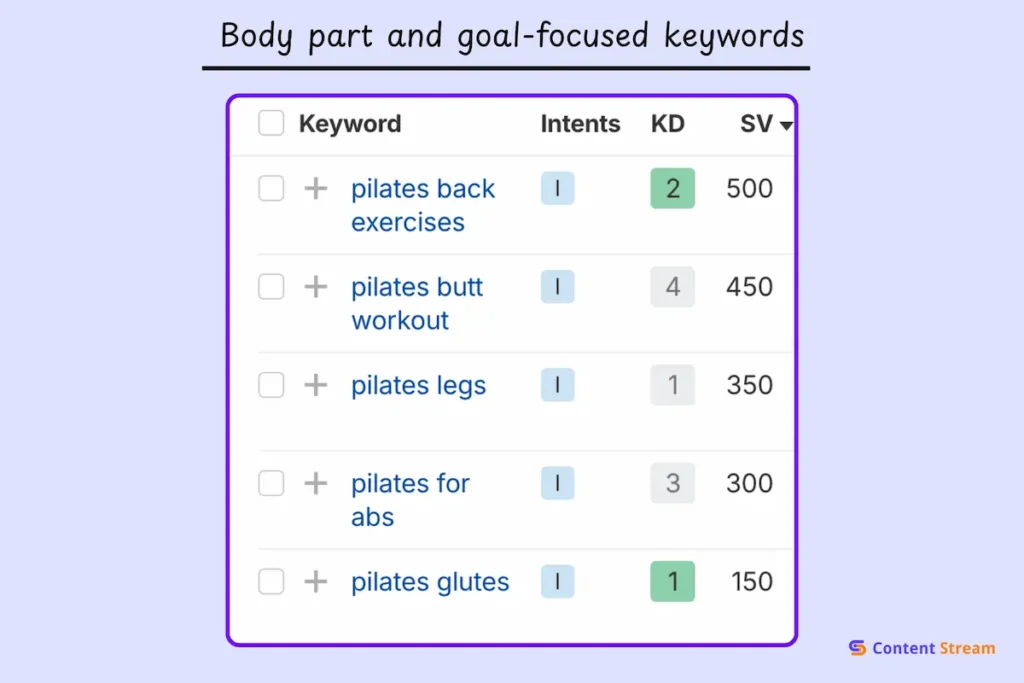Screen dimensions: 1024x683
Task: Click the Intents column header
Action: pos(580,124)
